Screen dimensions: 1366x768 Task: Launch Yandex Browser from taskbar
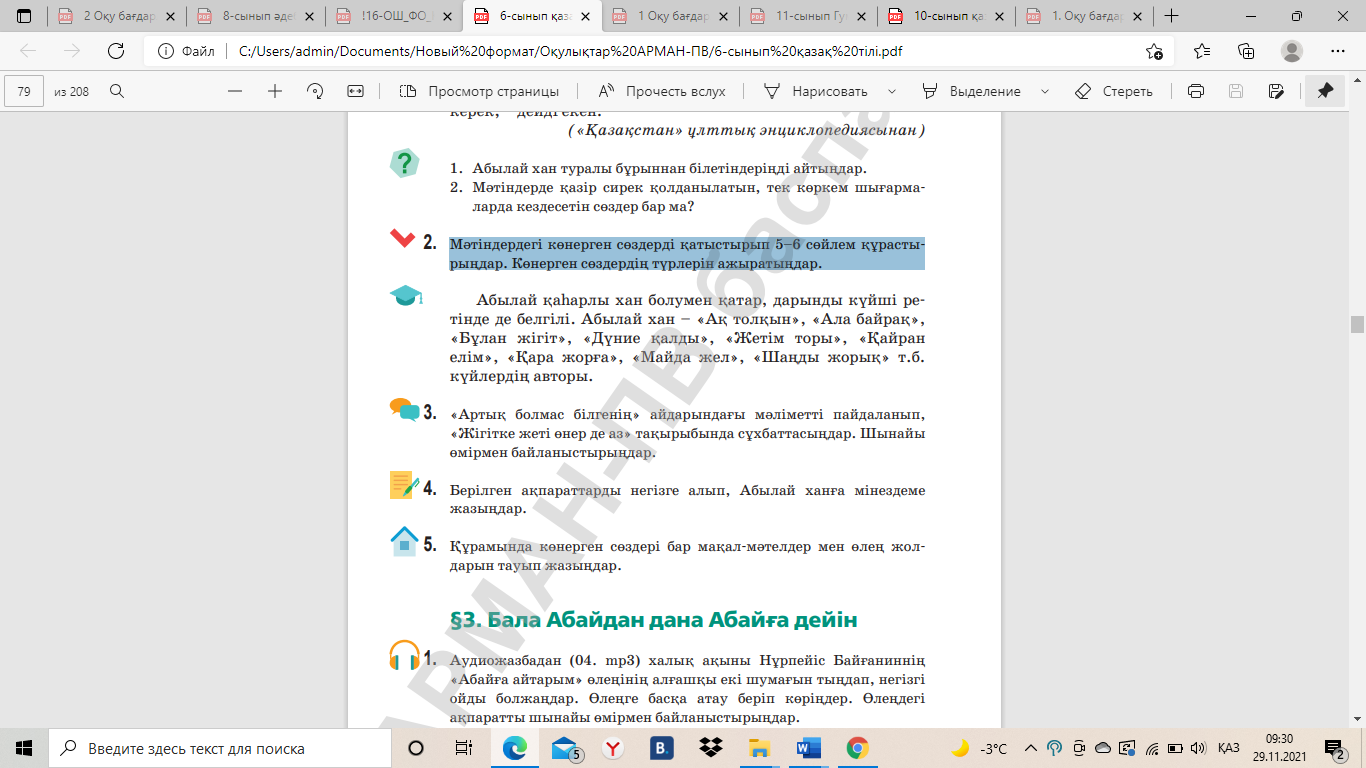click(613, 748)
